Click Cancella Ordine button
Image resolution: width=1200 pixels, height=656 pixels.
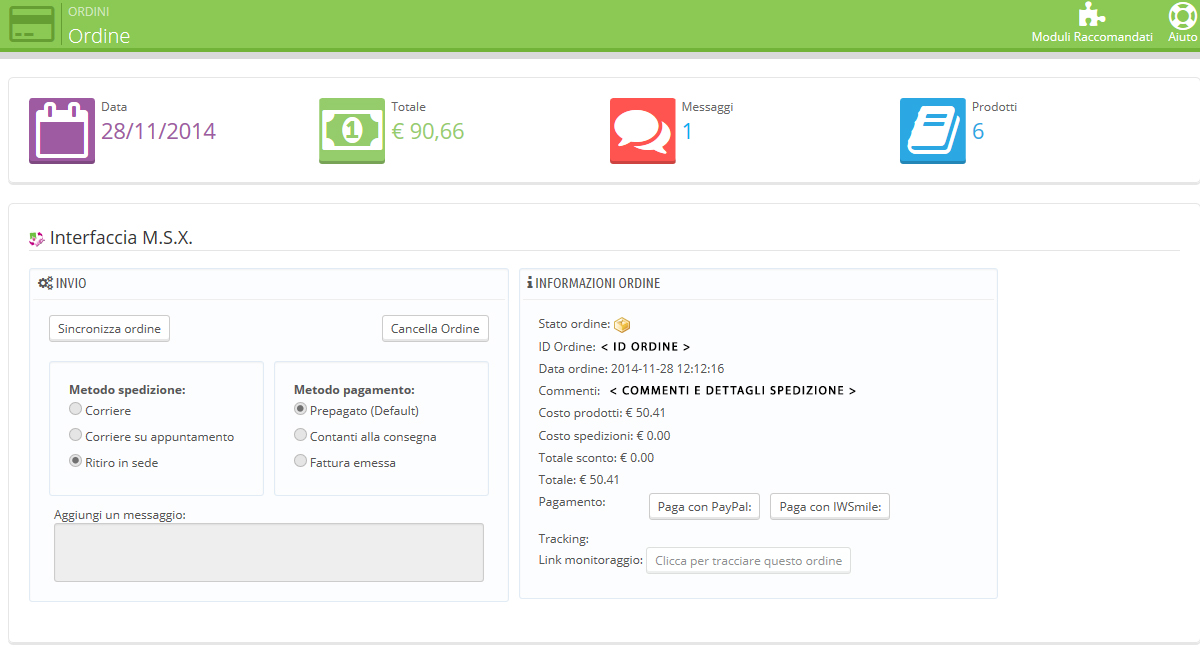pos(435,329)
